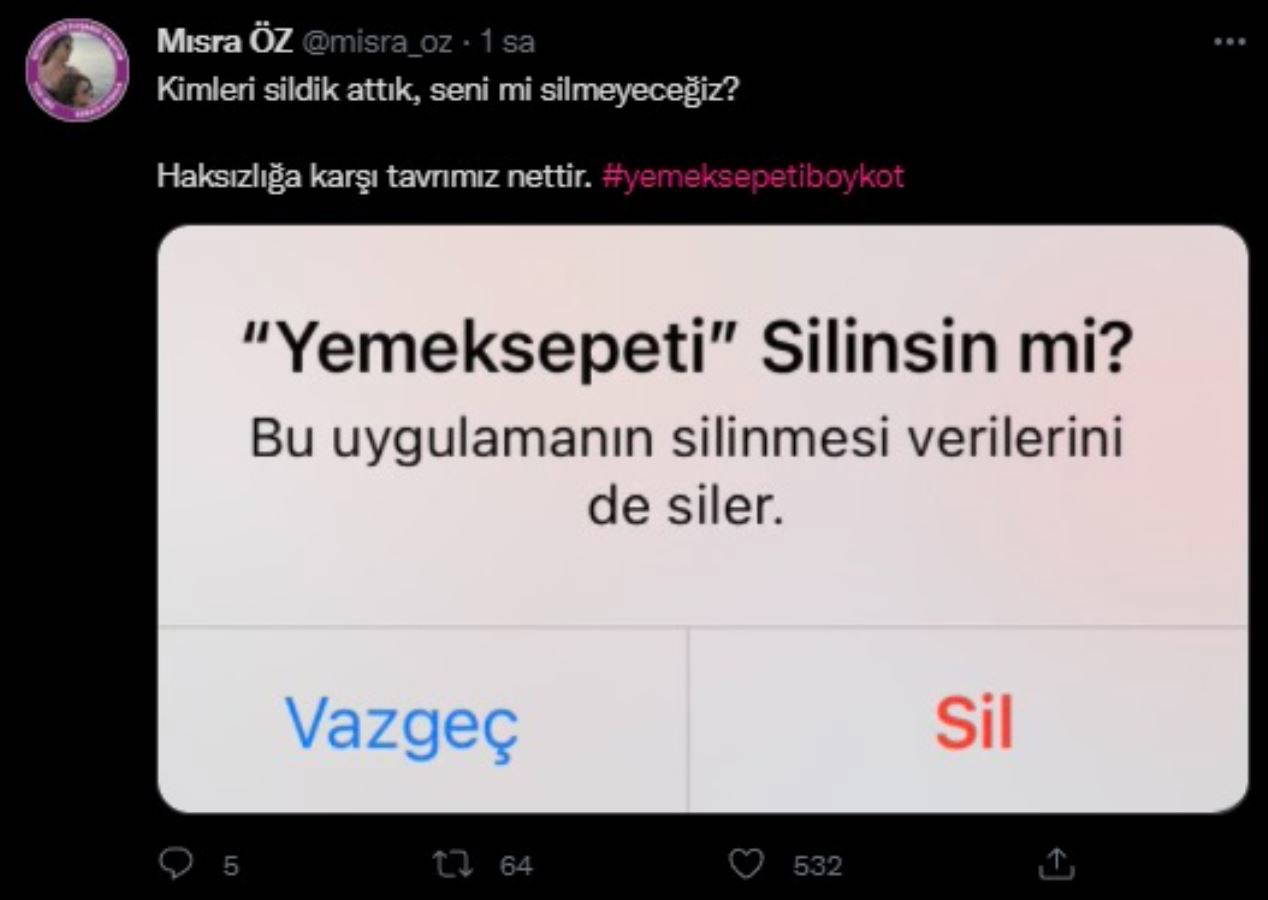Click the sentence 'Haksızlığa karşı tavrımız nettir.'
Screen dimensions: 1268x900
tap(377, 177)
